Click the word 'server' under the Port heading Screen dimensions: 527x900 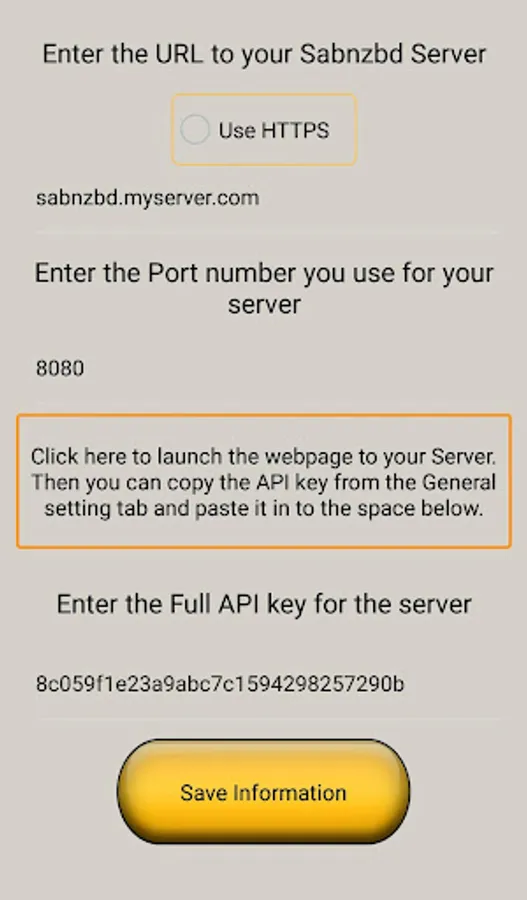[x=264, y=304]
